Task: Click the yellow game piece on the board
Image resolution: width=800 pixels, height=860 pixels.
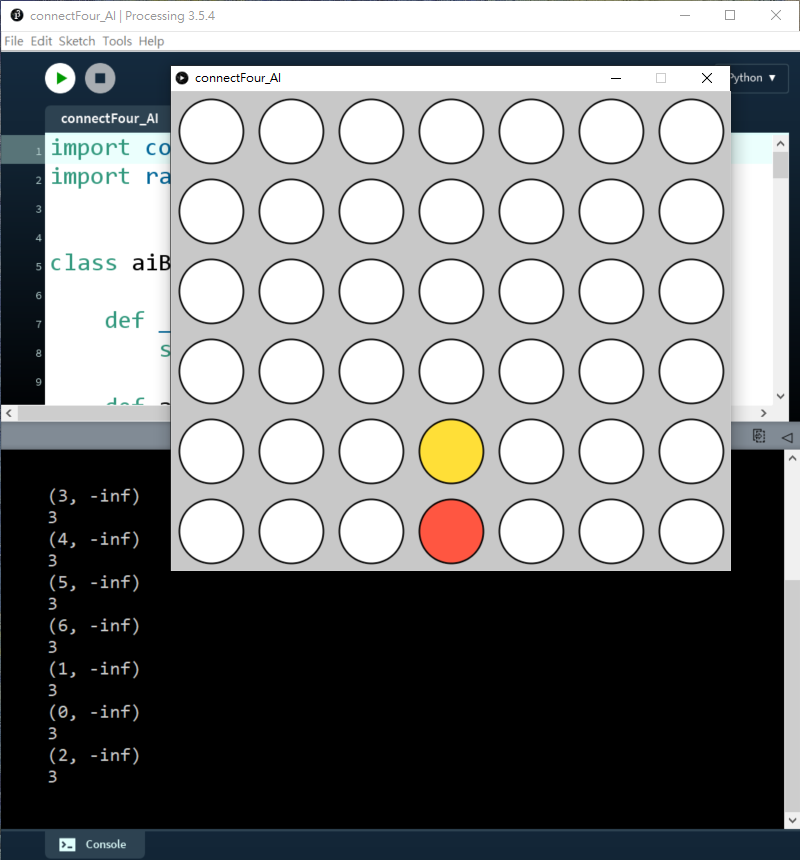Action: tap(451, 451)
